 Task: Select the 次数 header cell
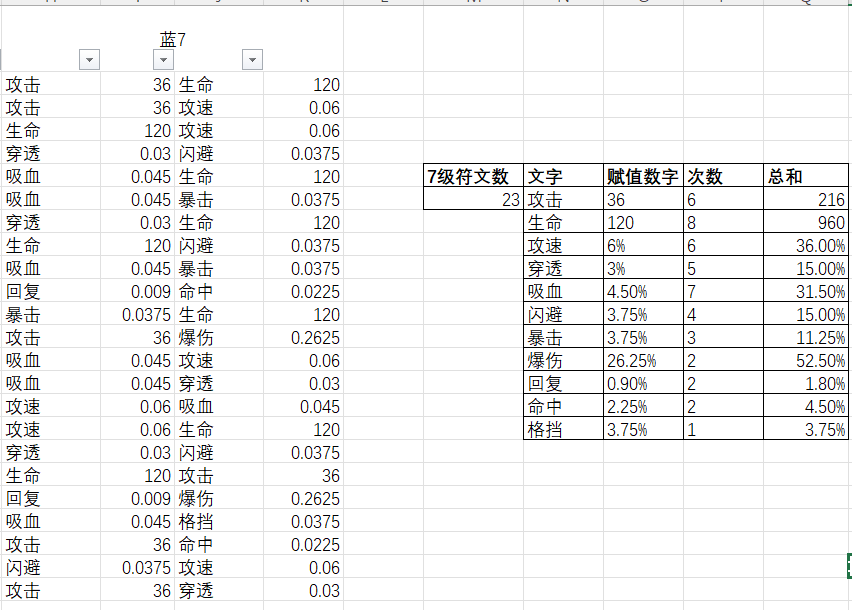[723, 176]
